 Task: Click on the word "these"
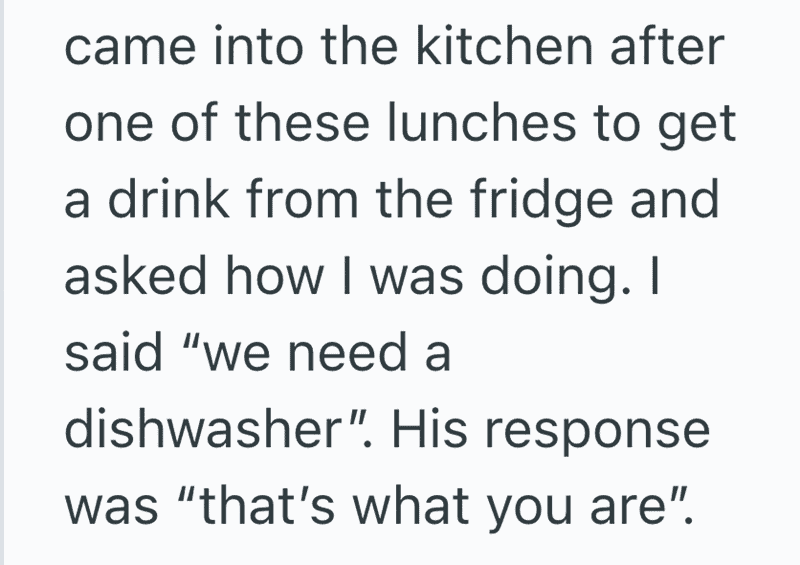point(302,122)
